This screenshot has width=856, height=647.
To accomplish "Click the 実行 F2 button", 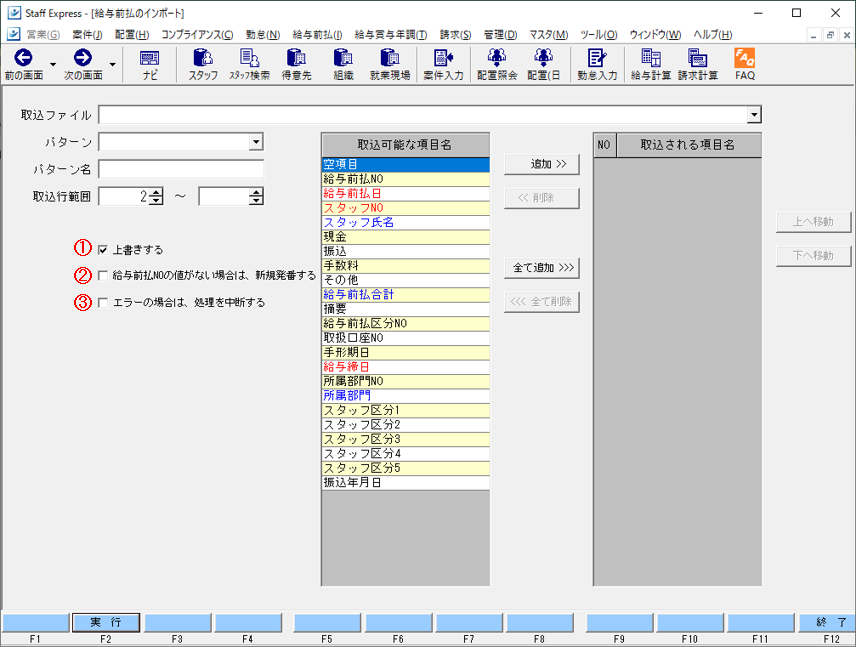I will [x=106, y=622].
